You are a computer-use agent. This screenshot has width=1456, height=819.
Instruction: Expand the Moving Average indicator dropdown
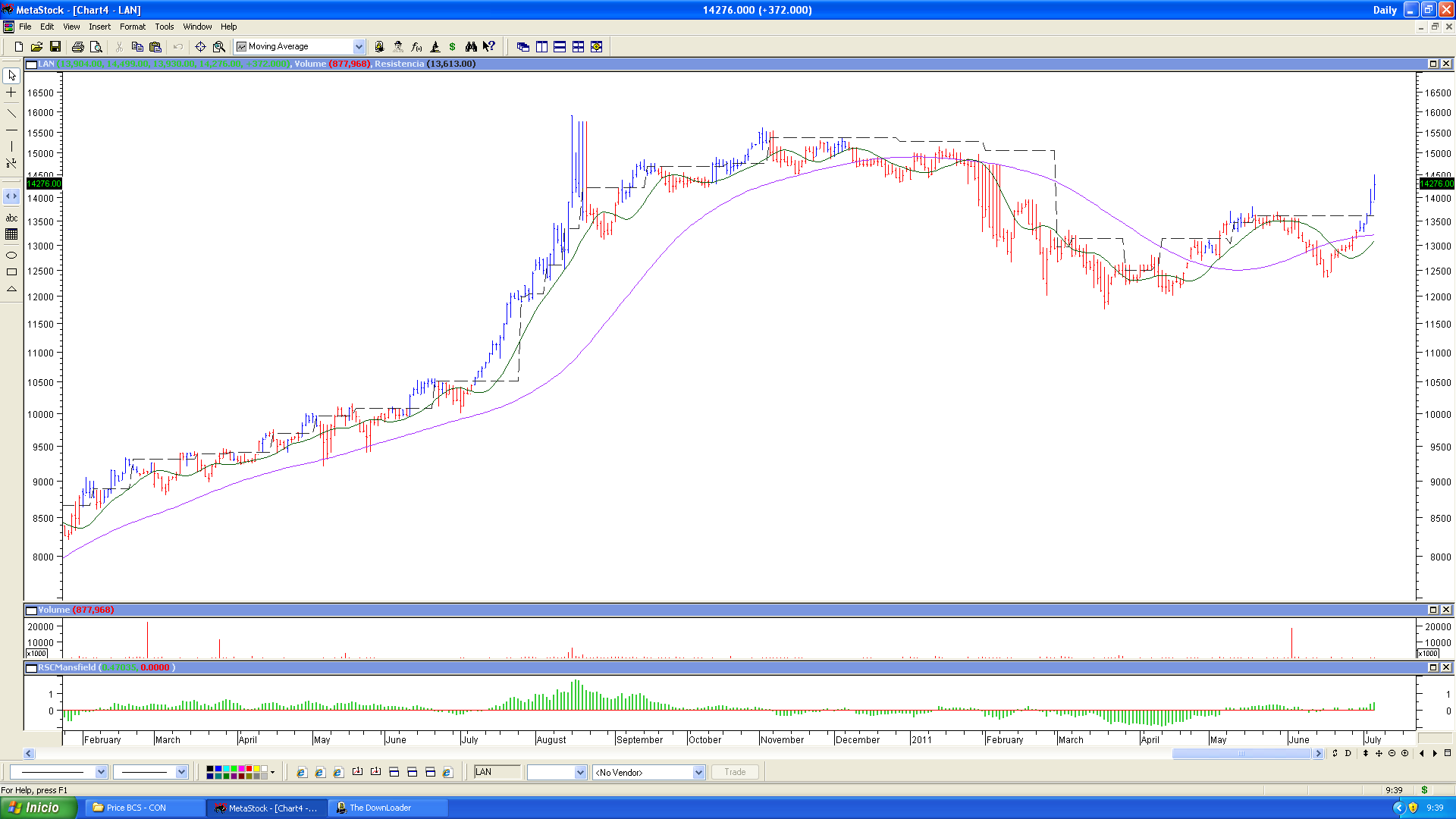[359, 47]
